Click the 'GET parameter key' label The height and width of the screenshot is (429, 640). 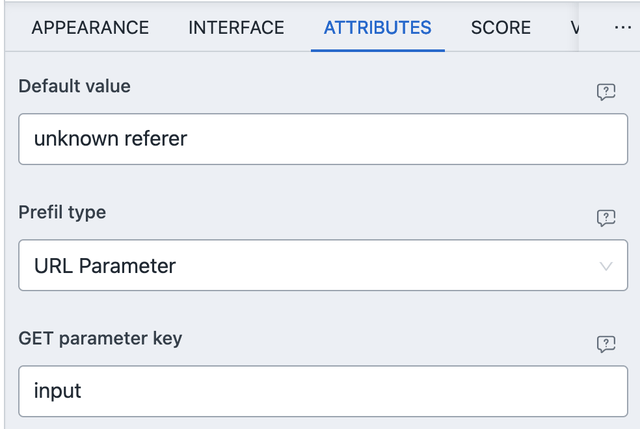(100, 338)
